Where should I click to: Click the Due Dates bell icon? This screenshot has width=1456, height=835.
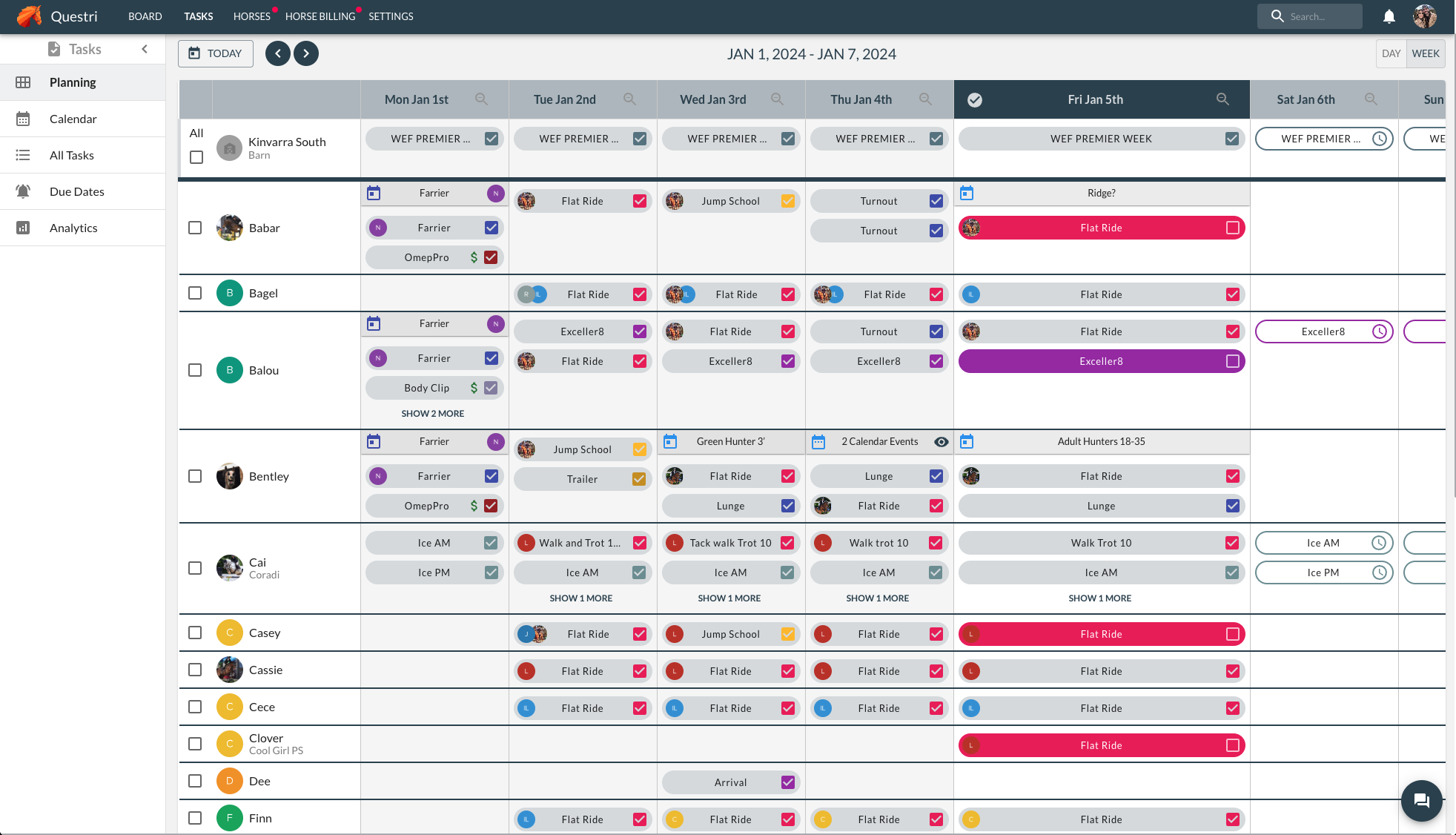[x=23, y=191]
